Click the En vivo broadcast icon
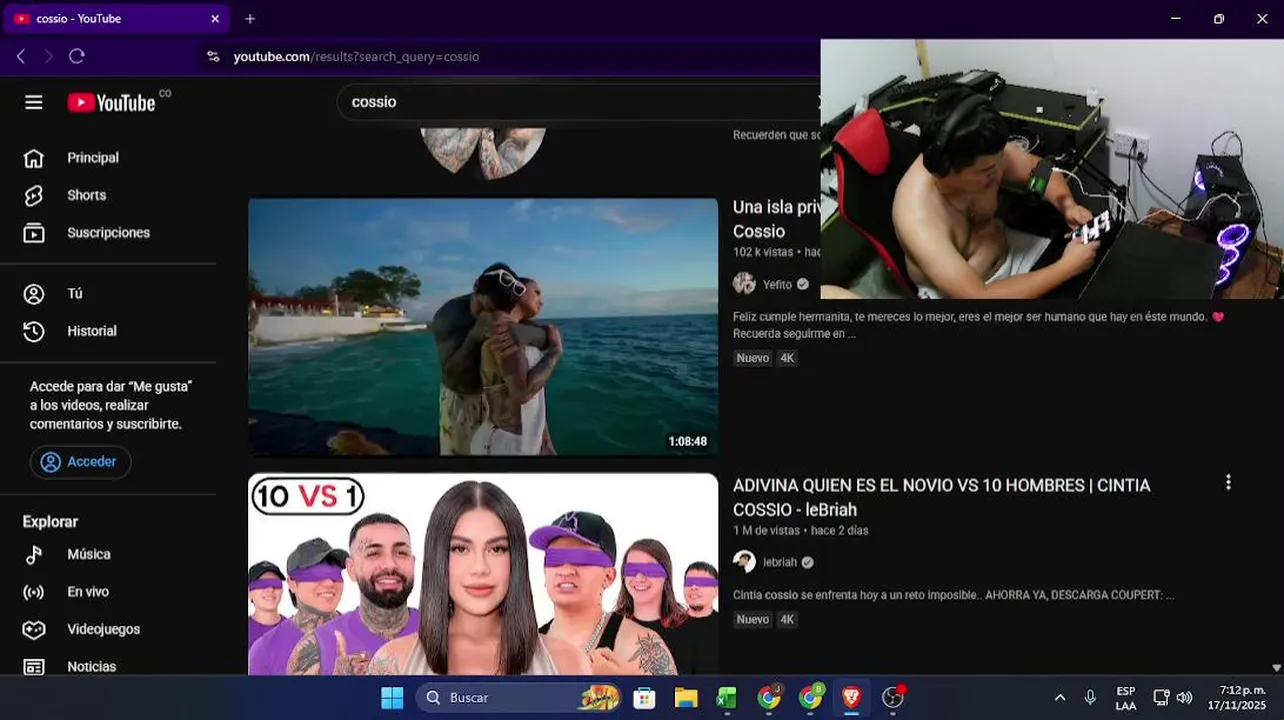 [34, 592]
